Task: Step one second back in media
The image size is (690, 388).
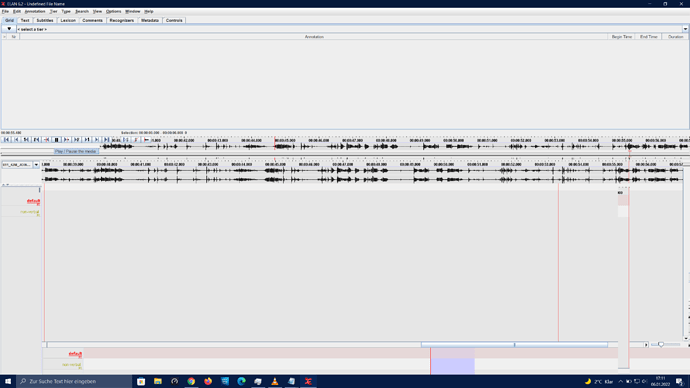Action: (x=26, y=139)
